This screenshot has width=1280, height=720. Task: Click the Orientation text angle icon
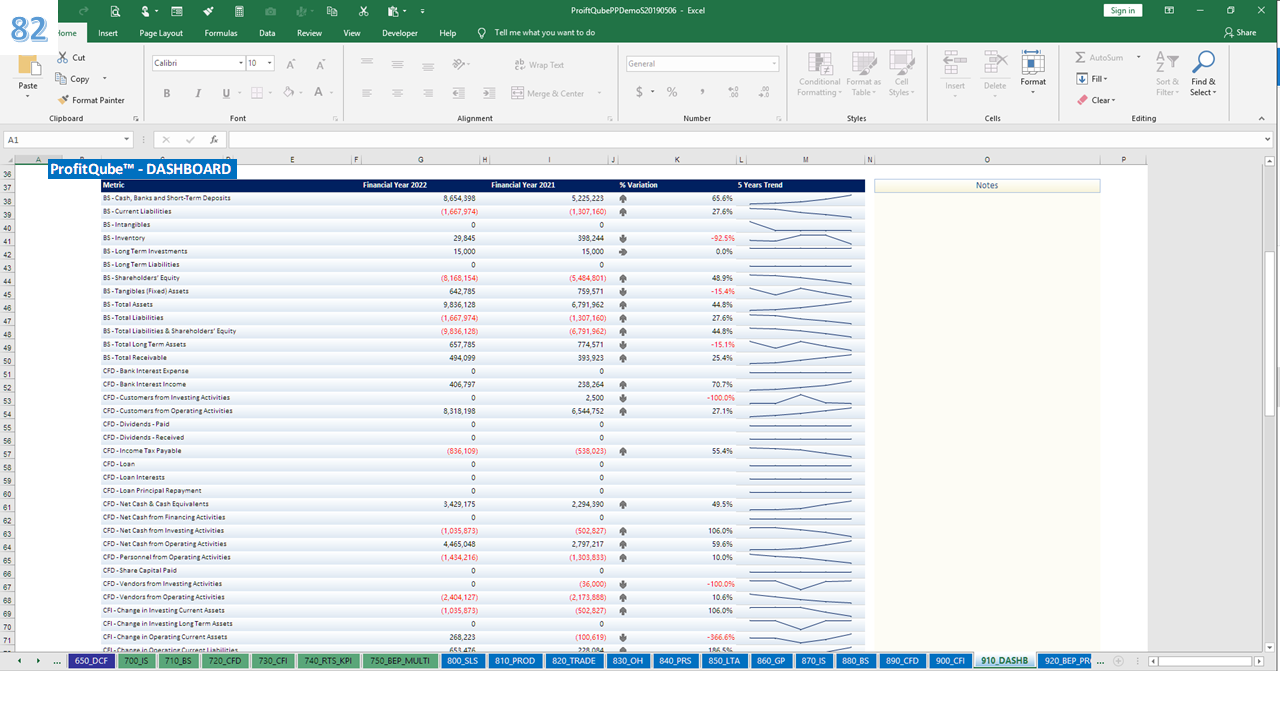pos(460,64)
